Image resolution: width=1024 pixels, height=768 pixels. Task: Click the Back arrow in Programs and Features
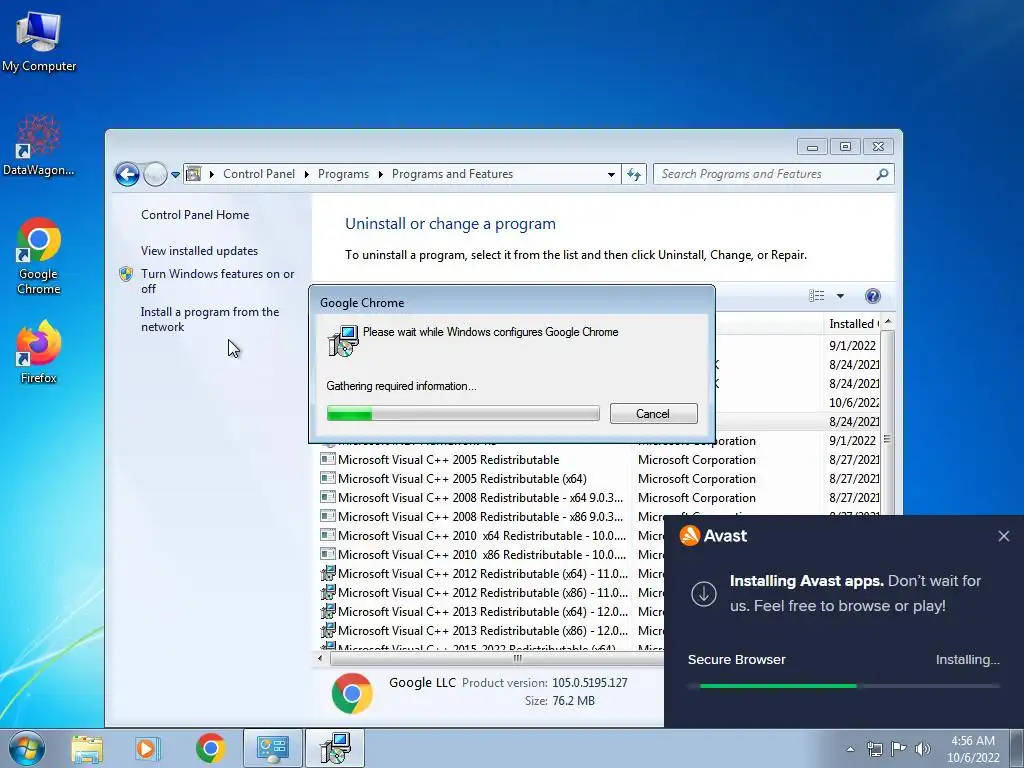click(x=127, y=174)
